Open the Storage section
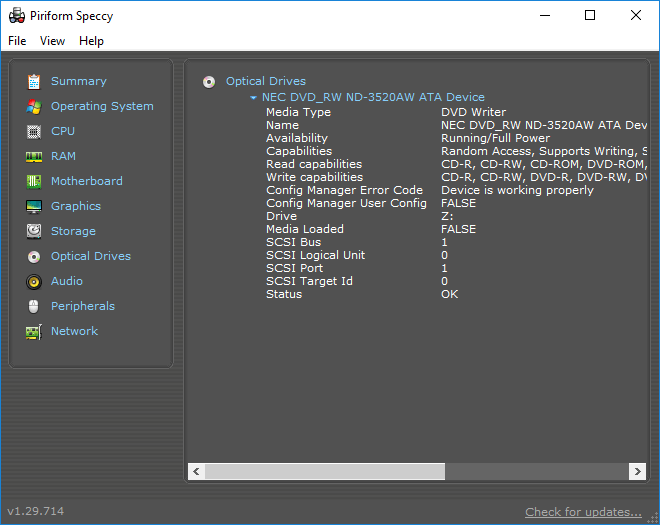The width and height of the screenshot is (660, 525). (x=73, y=231)
